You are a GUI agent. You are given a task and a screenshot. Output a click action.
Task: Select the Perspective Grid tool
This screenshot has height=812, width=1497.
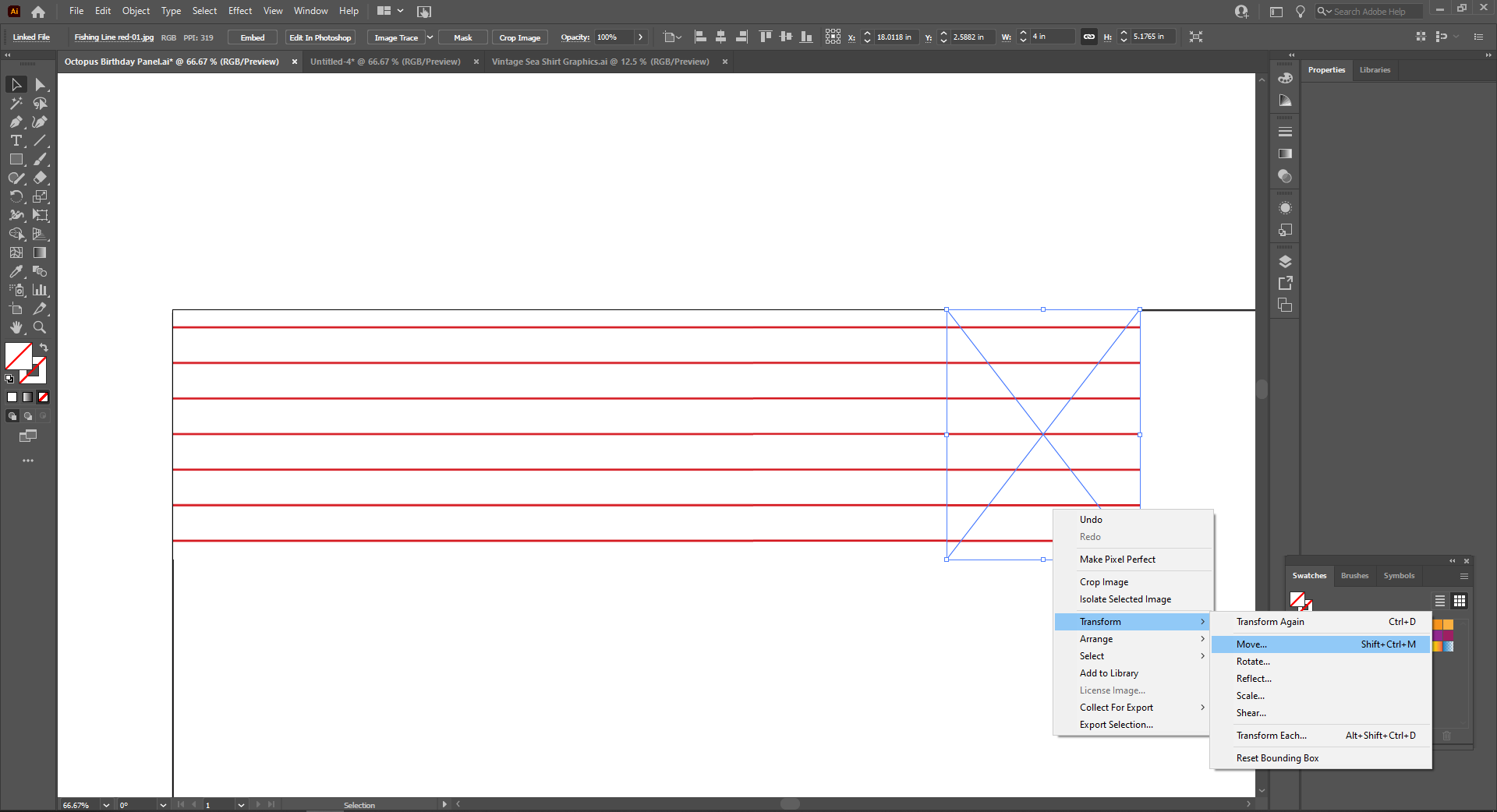41,234
